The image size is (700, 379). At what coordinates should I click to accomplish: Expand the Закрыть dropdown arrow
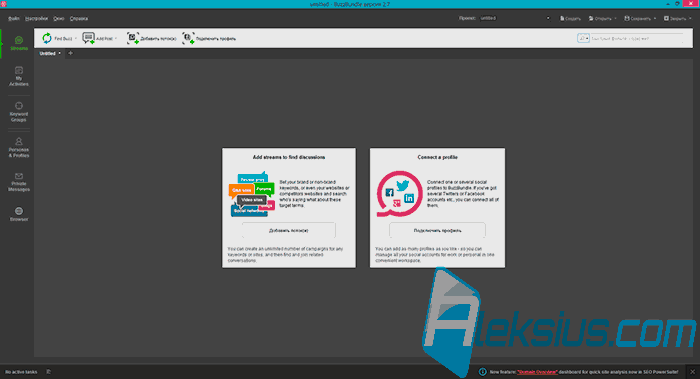690,18
